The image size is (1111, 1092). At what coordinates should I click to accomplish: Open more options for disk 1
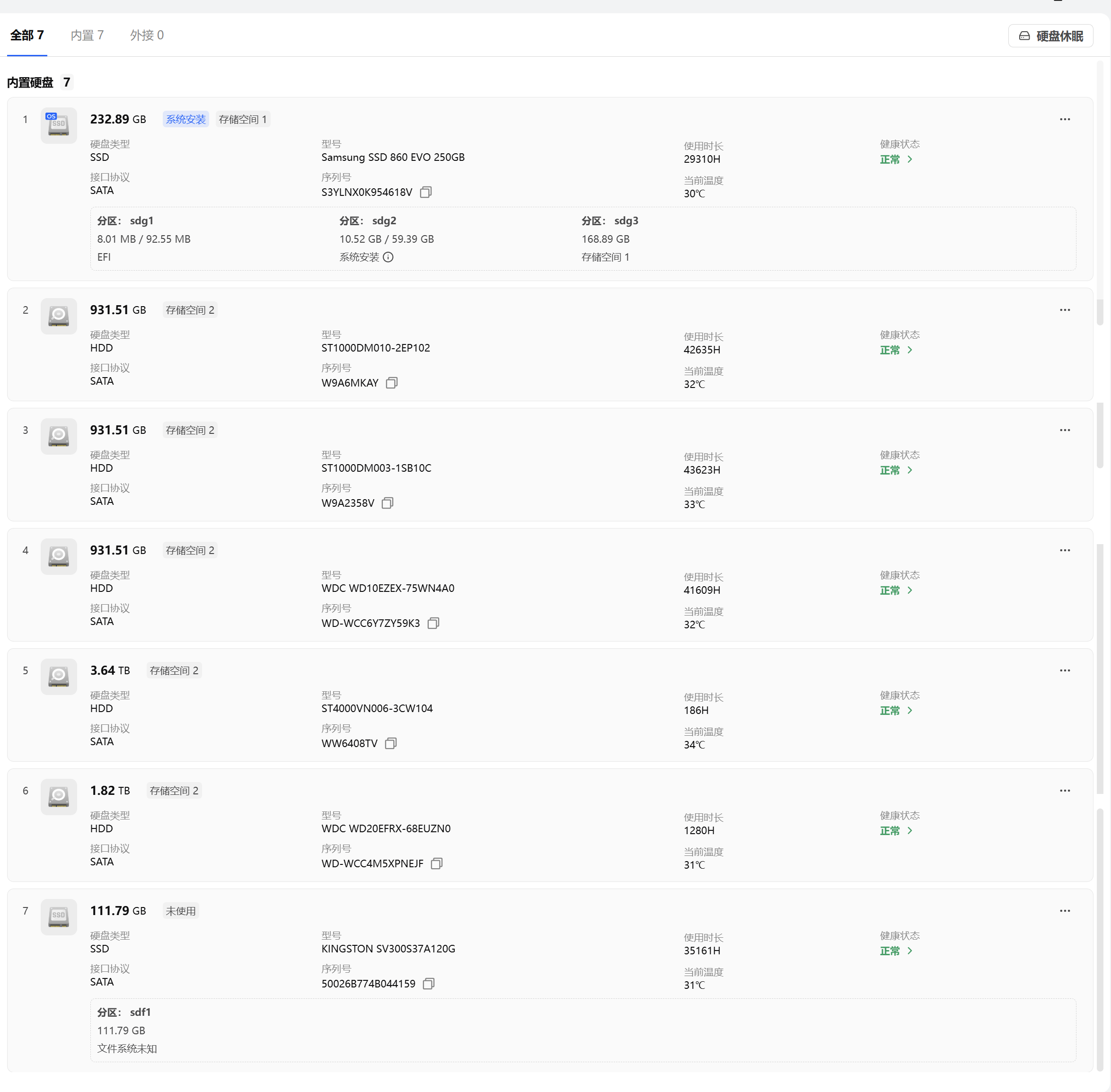[x=1065, y=119]
